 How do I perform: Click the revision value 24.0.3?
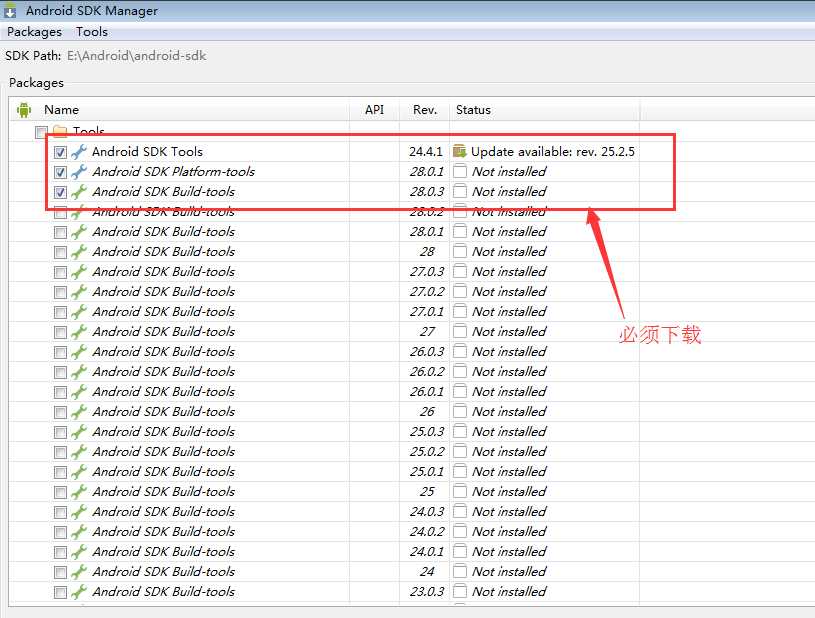pyautogui.click(x=427, y=511)
